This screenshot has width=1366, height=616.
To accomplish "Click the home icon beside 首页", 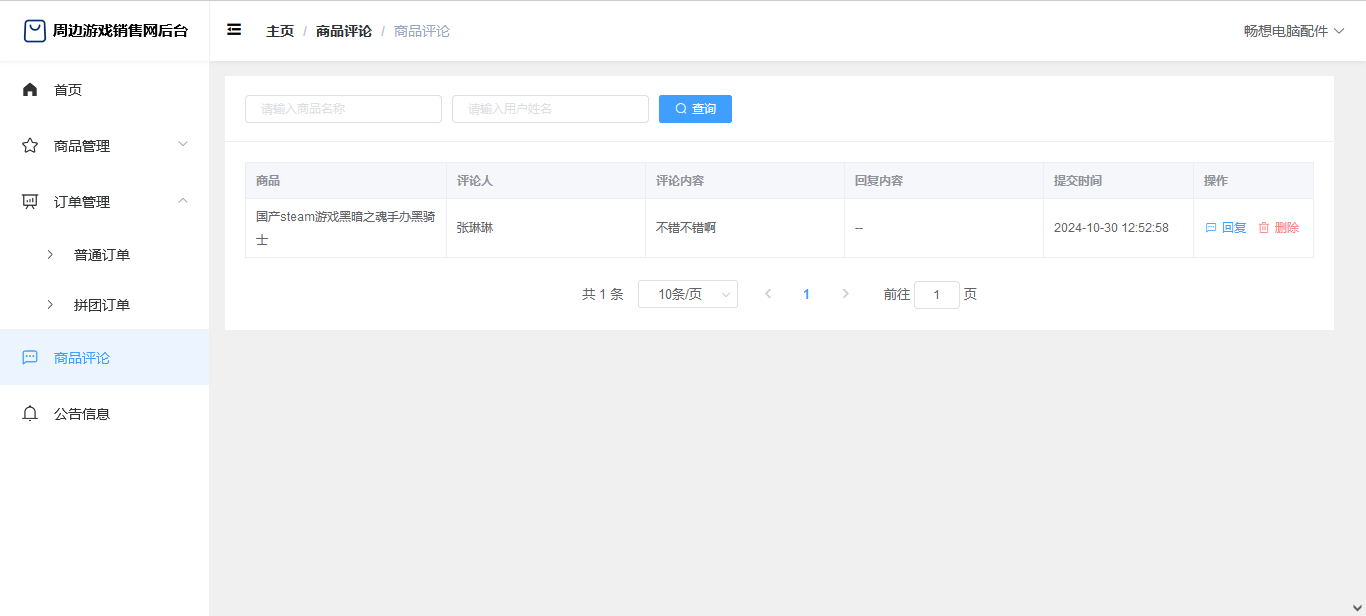I will point(30,90).
